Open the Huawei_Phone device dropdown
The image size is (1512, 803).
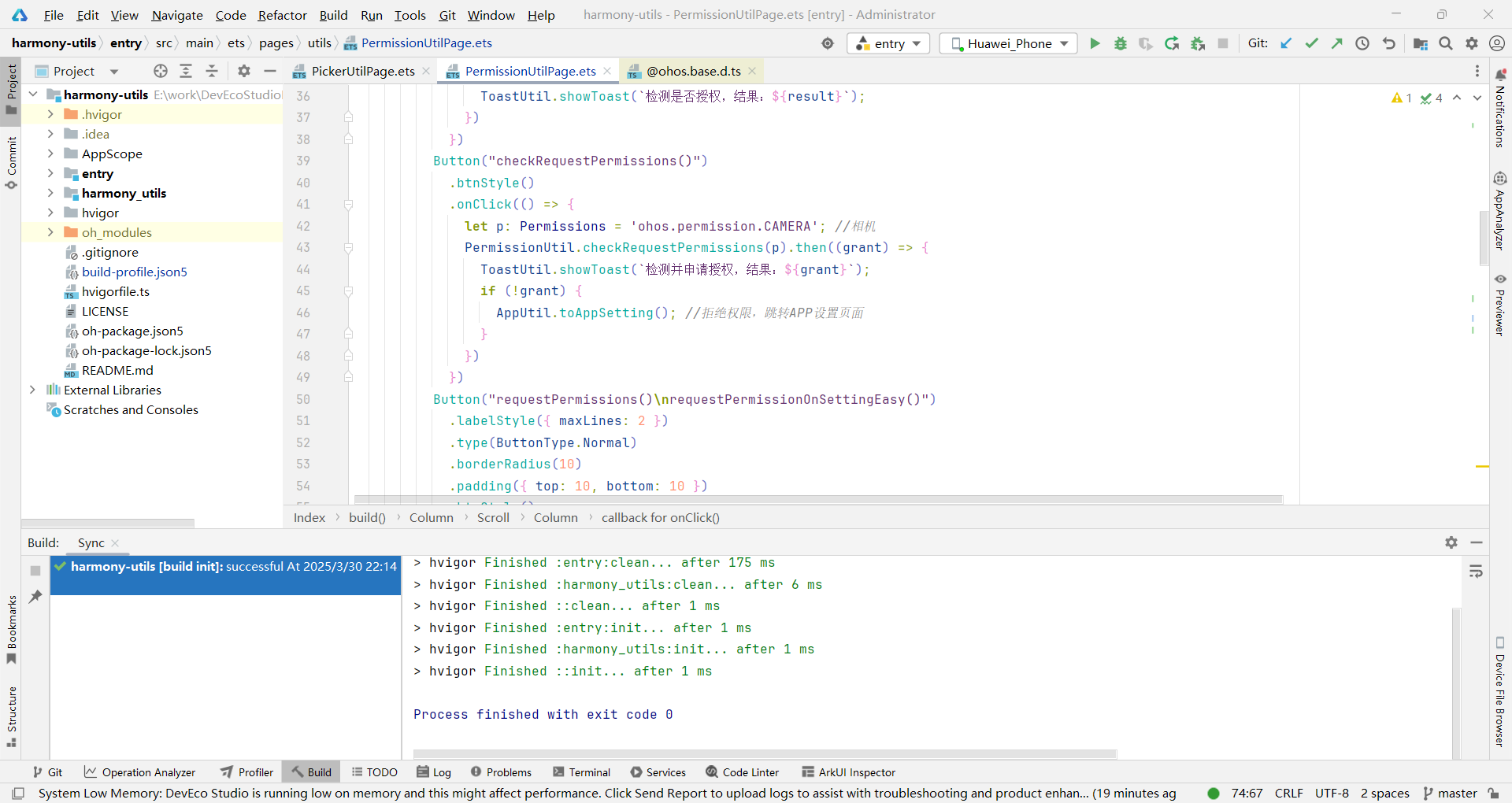click(x=1009, y=44)
